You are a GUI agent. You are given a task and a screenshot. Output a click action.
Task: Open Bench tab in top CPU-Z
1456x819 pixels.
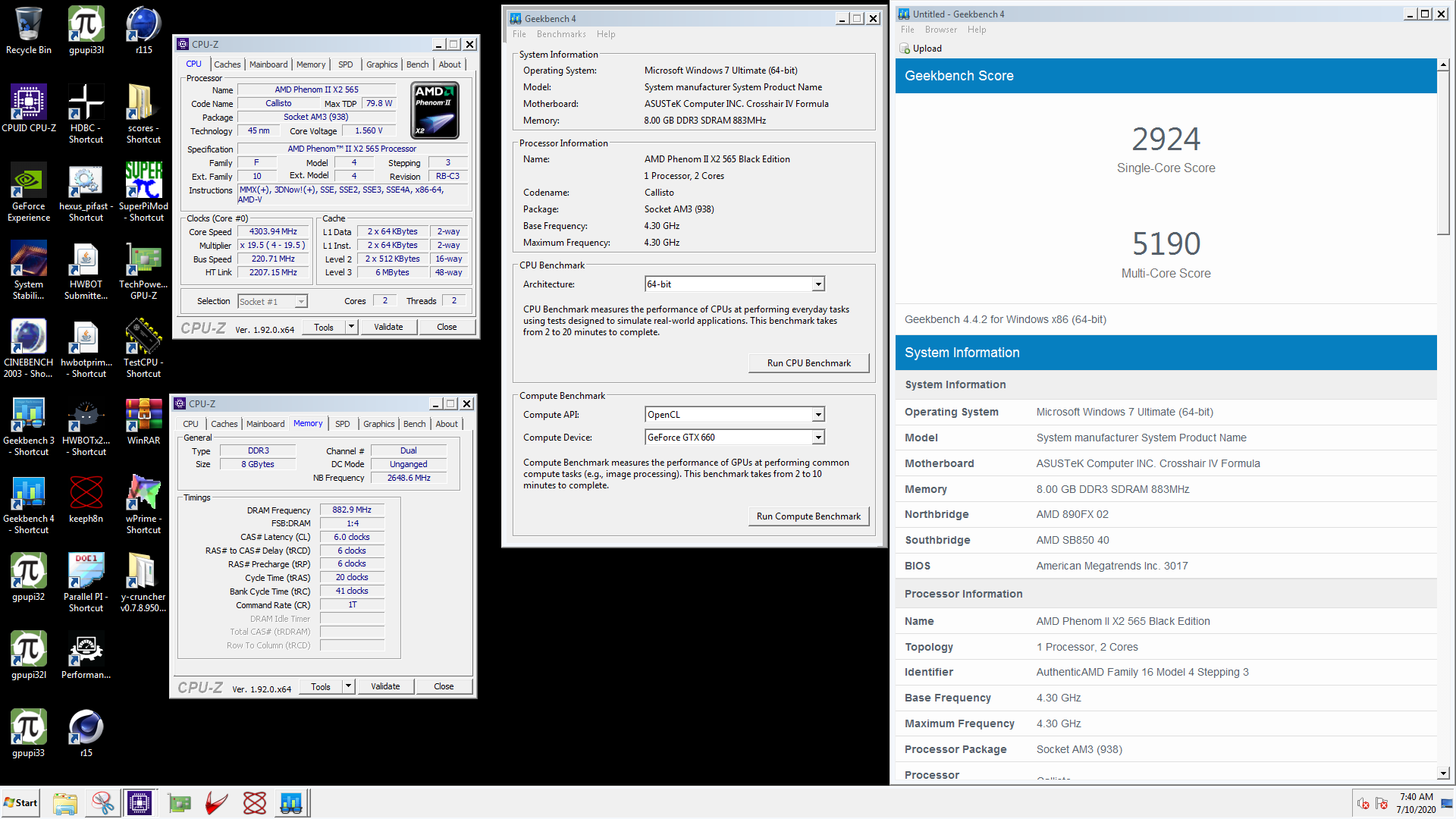417,64
